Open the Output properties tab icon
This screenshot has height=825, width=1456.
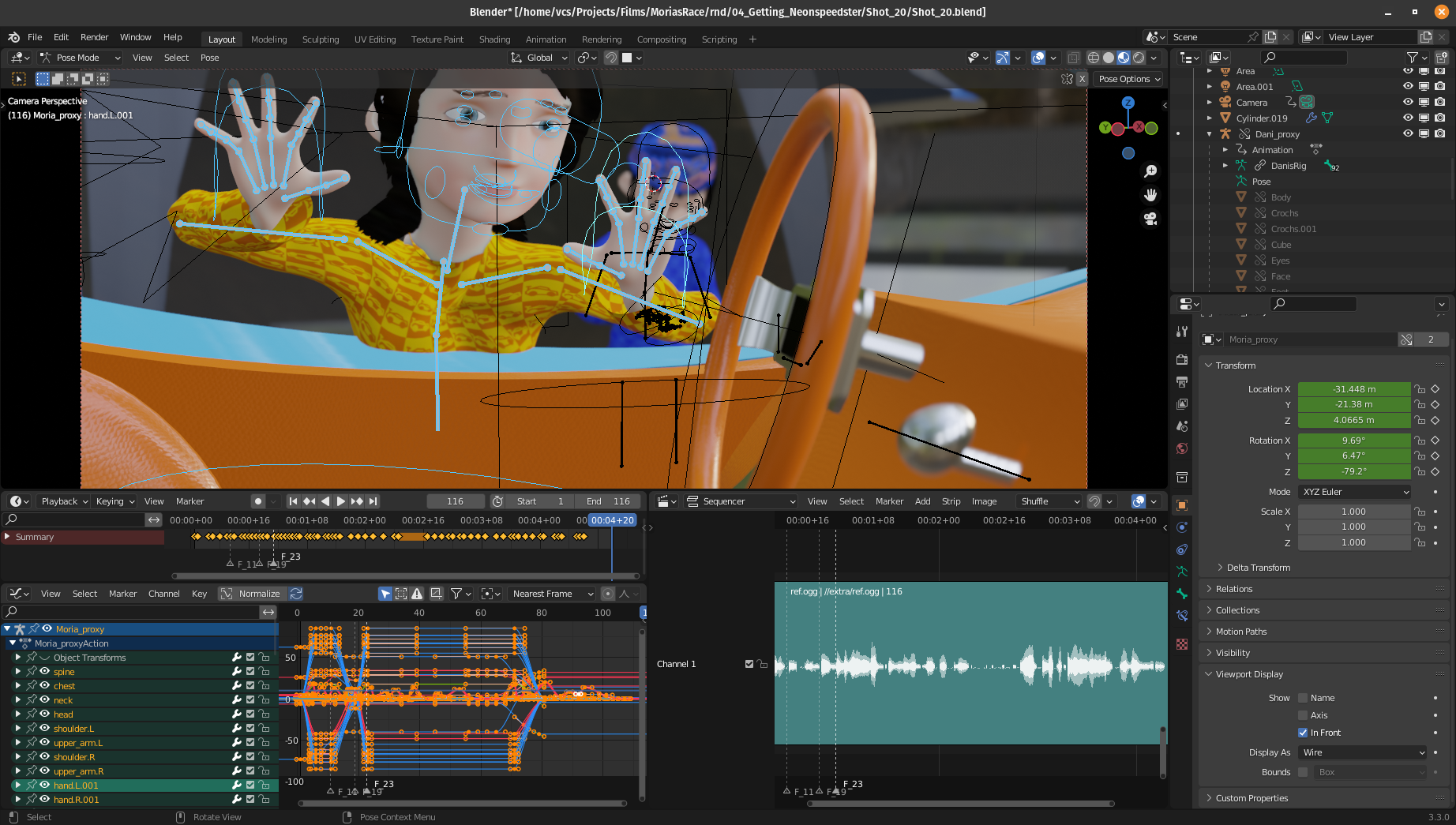1182,381
